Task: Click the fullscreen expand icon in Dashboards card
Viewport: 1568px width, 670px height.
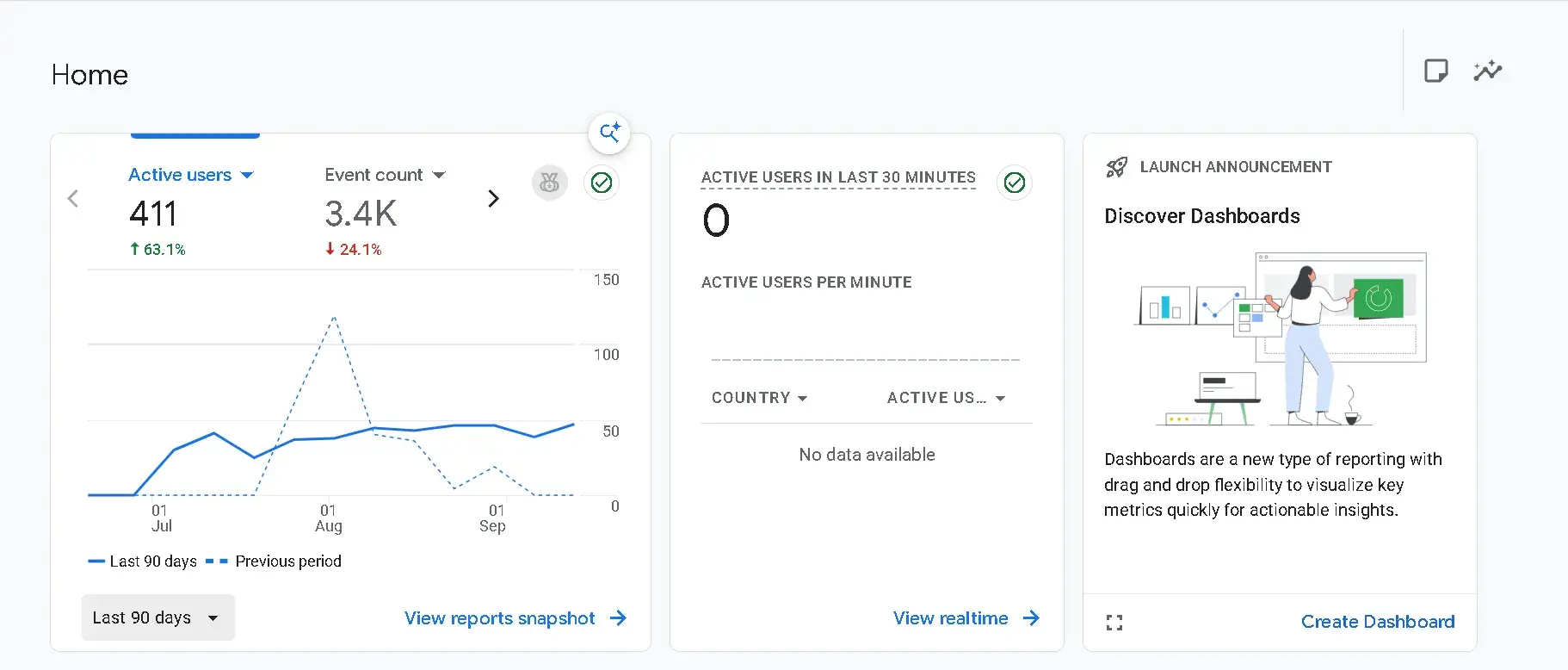Action: click(1114, 623)
